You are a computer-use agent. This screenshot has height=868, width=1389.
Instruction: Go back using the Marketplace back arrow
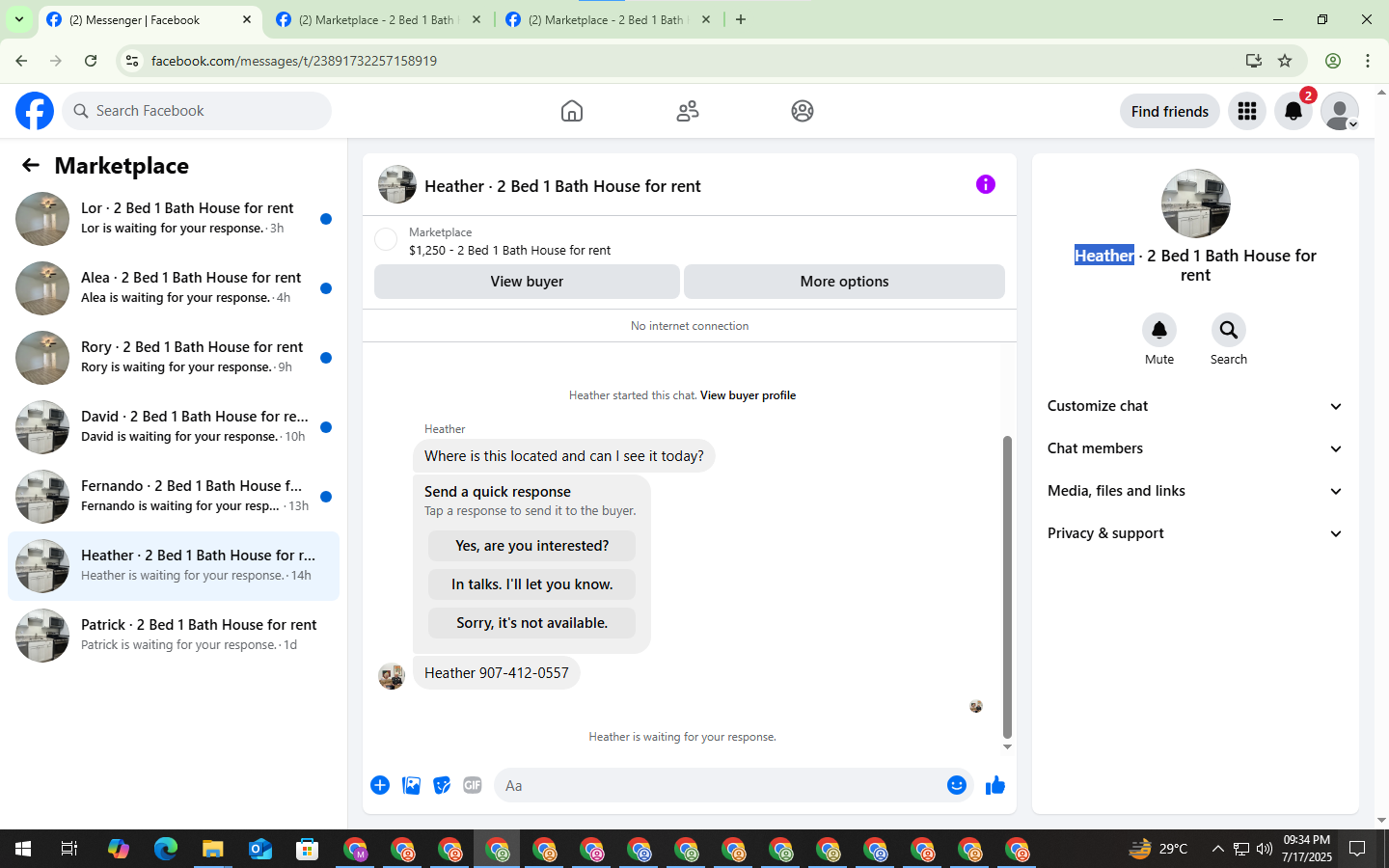(x=31, y=165)
